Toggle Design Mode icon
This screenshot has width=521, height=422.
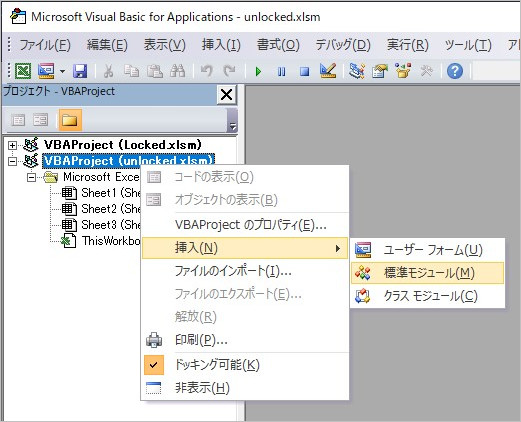(x=328, y=71)
